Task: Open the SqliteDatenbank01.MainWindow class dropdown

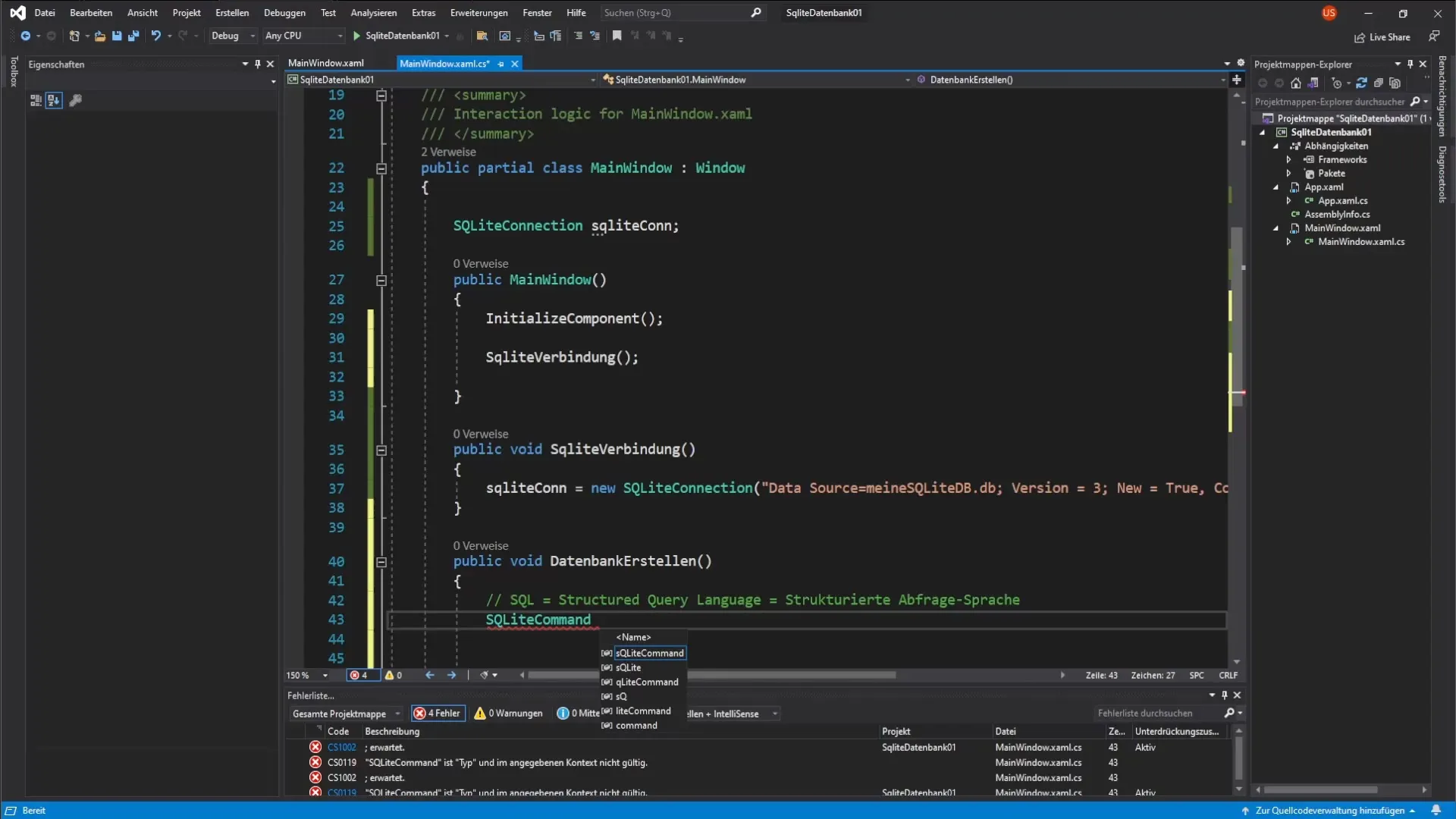Action: 756,80
